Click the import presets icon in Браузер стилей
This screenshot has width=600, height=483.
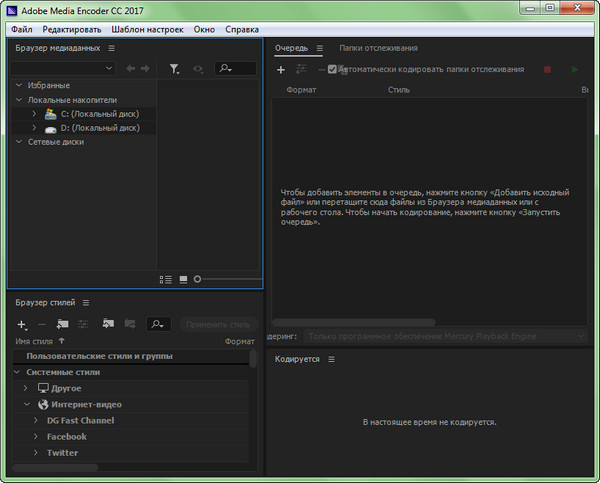(x=106, y=324)
